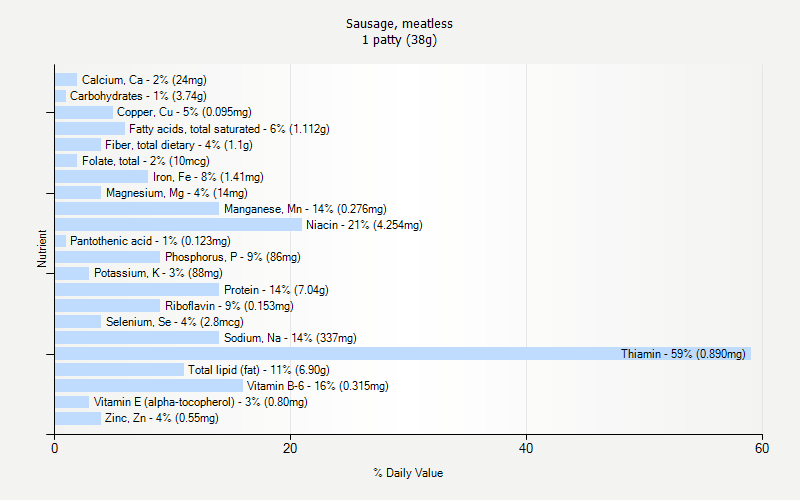The image size is (800, 500).
Task: Click the Carbohydrates 1% label
Action: 138,96
